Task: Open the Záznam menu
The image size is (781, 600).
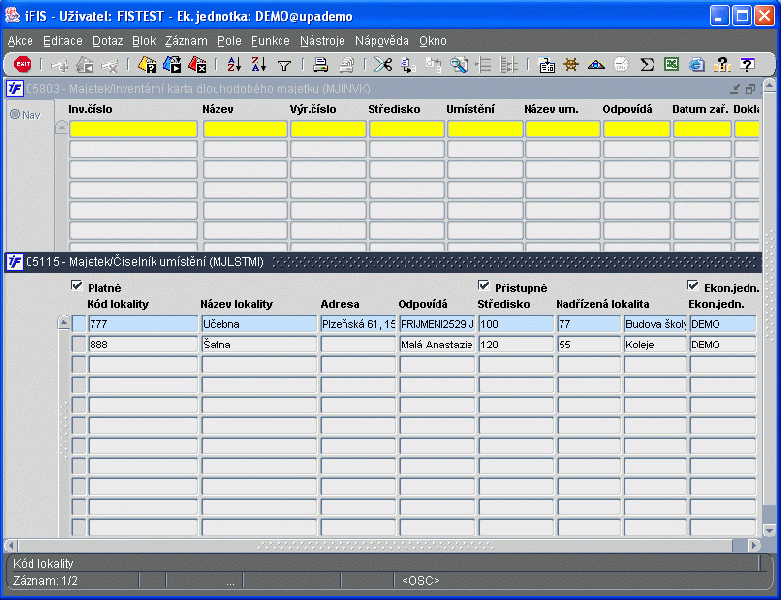Action: 186,41
